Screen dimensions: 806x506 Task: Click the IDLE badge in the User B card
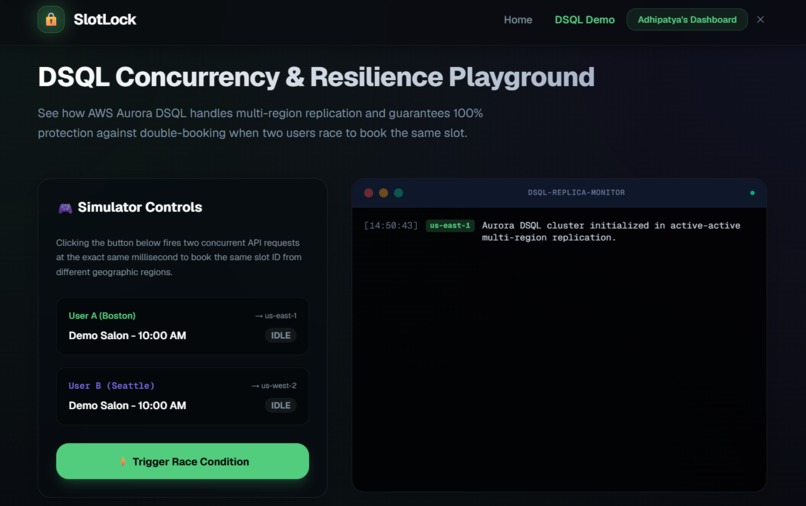click(281, 405)
